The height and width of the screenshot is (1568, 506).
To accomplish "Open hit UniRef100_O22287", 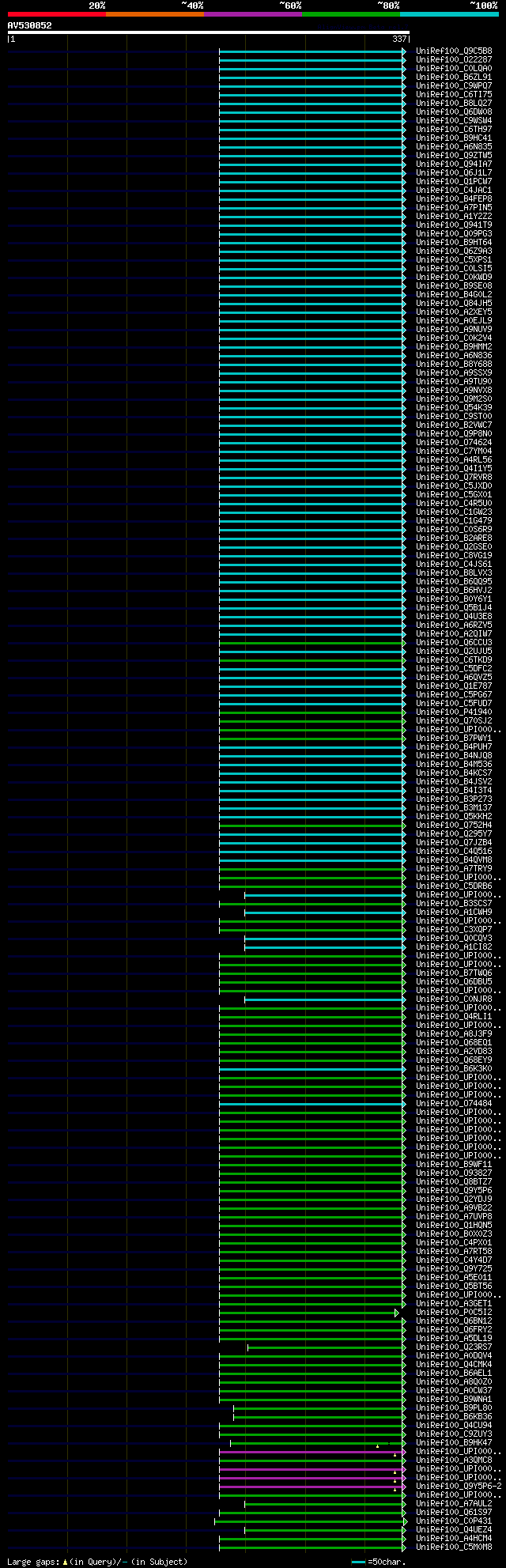I will point(454,59).
